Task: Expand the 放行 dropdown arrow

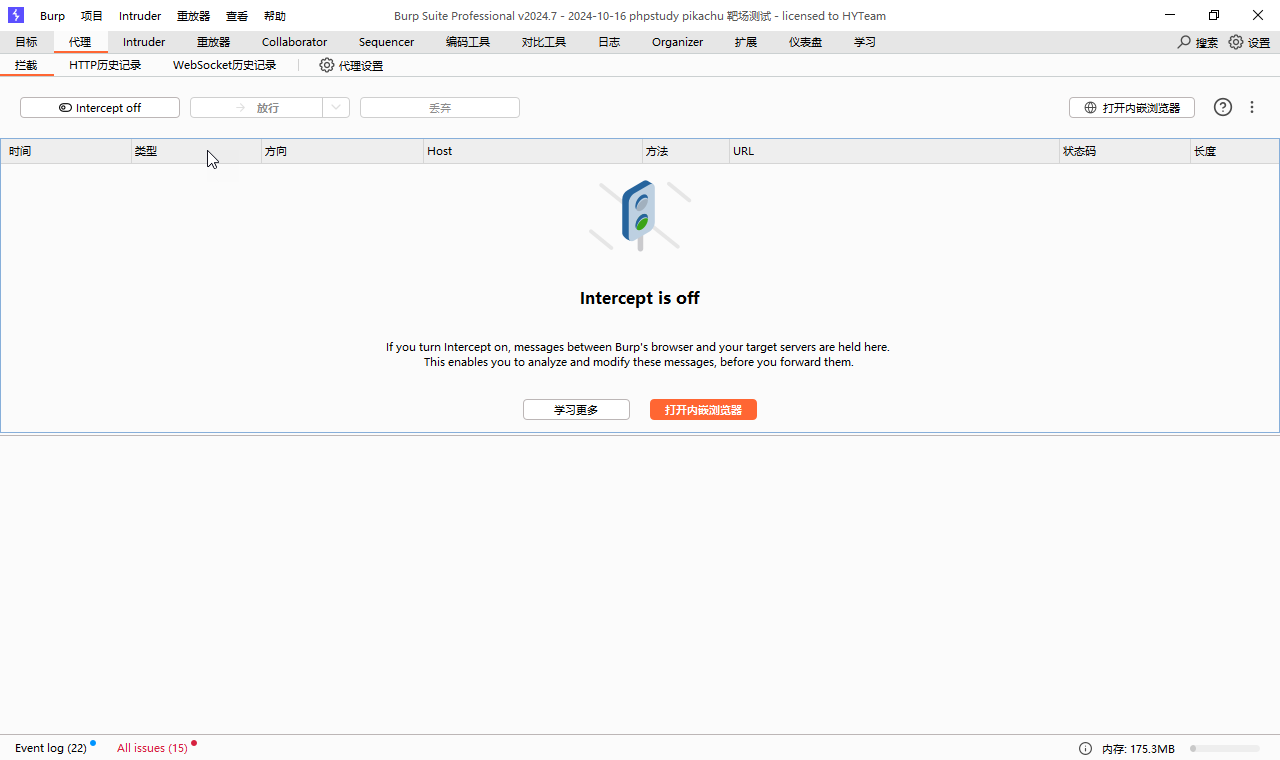Action: pos(336,108)
